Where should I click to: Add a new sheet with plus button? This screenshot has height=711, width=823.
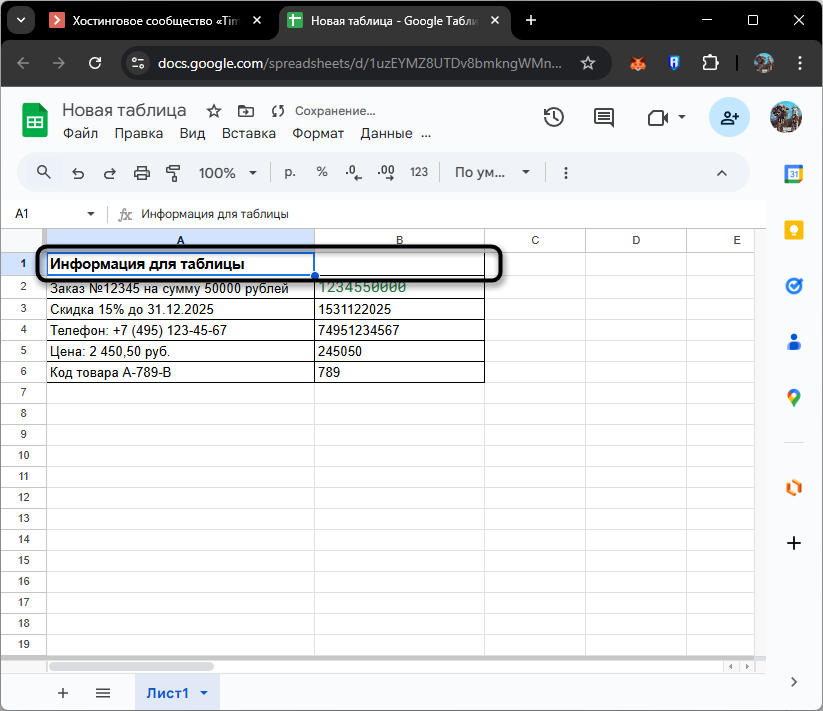pyautogui.click(x=63, y=692)
